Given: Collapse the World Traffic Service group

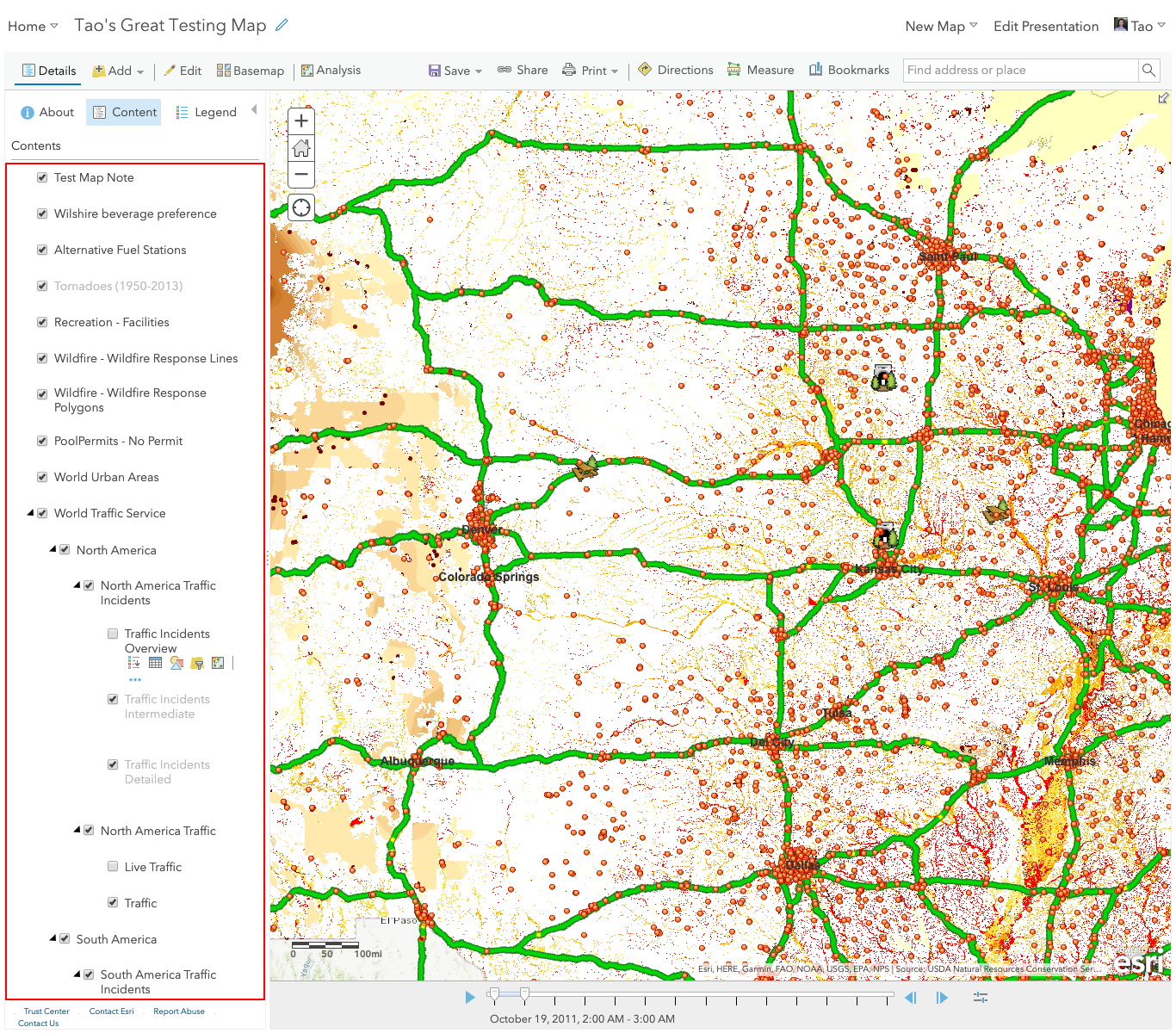Looking at the screenshot, I should pyautogui.click(x=30, y=512).
